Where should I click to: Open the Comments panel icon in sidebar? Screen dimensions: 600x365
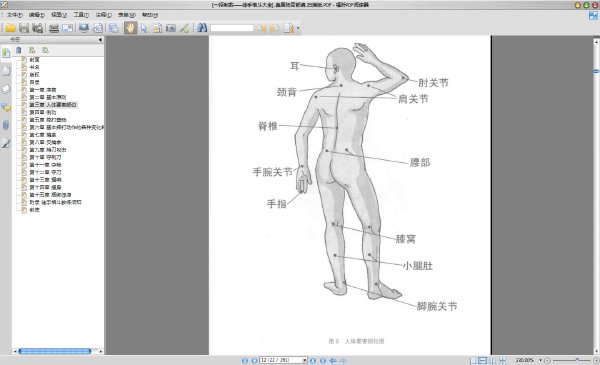click(6, 107)
